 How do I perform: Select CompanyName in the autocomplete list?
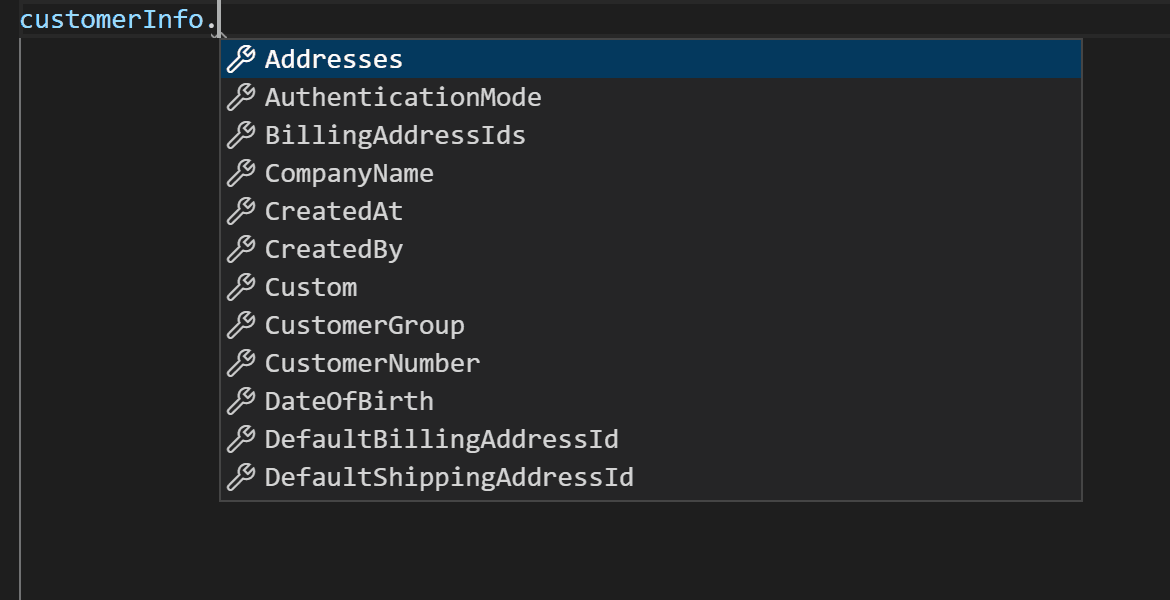pyautogui.click(x=349, y=173)
